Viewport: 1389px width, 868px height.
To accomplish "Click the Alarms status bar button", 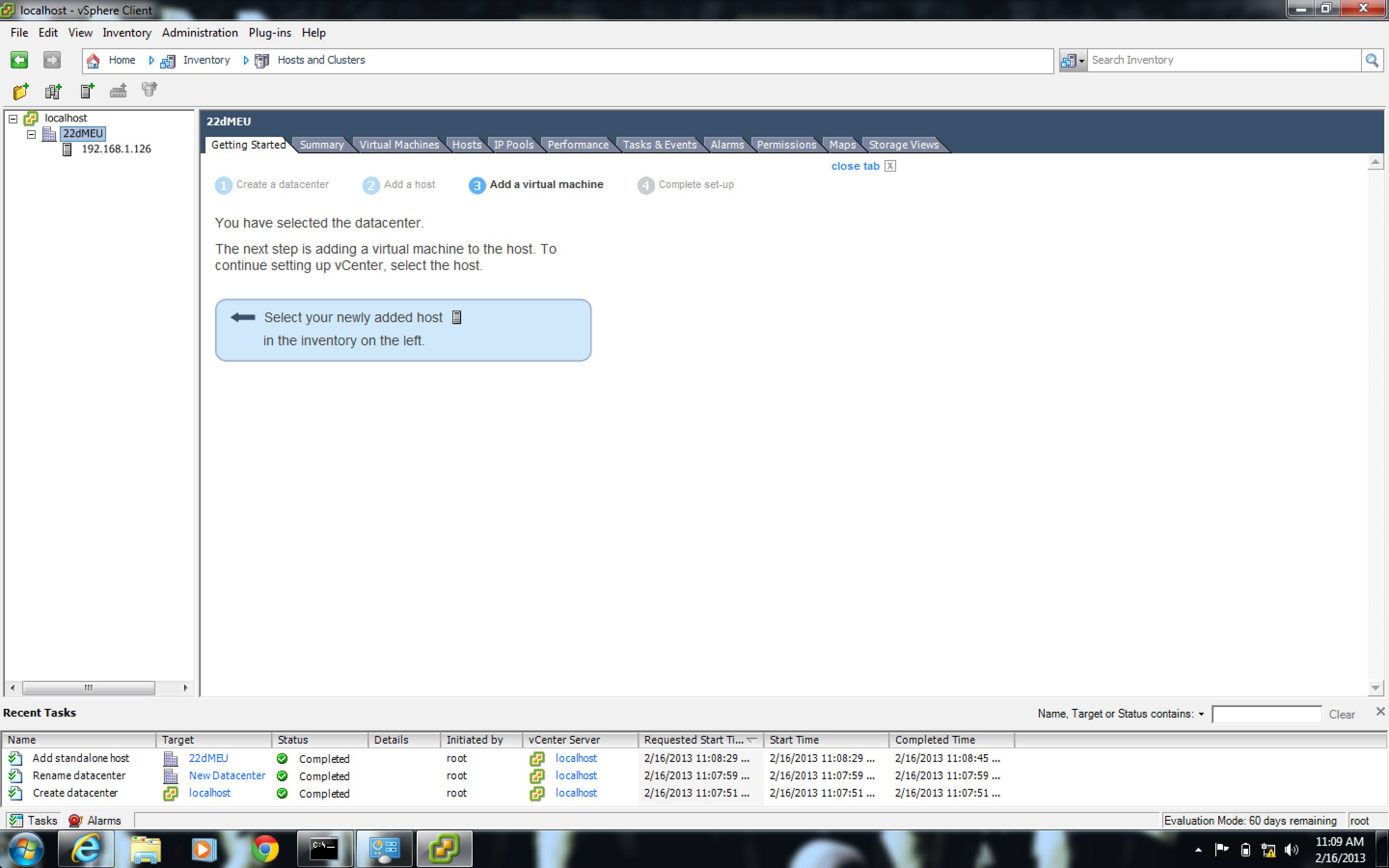I will 95,820.
